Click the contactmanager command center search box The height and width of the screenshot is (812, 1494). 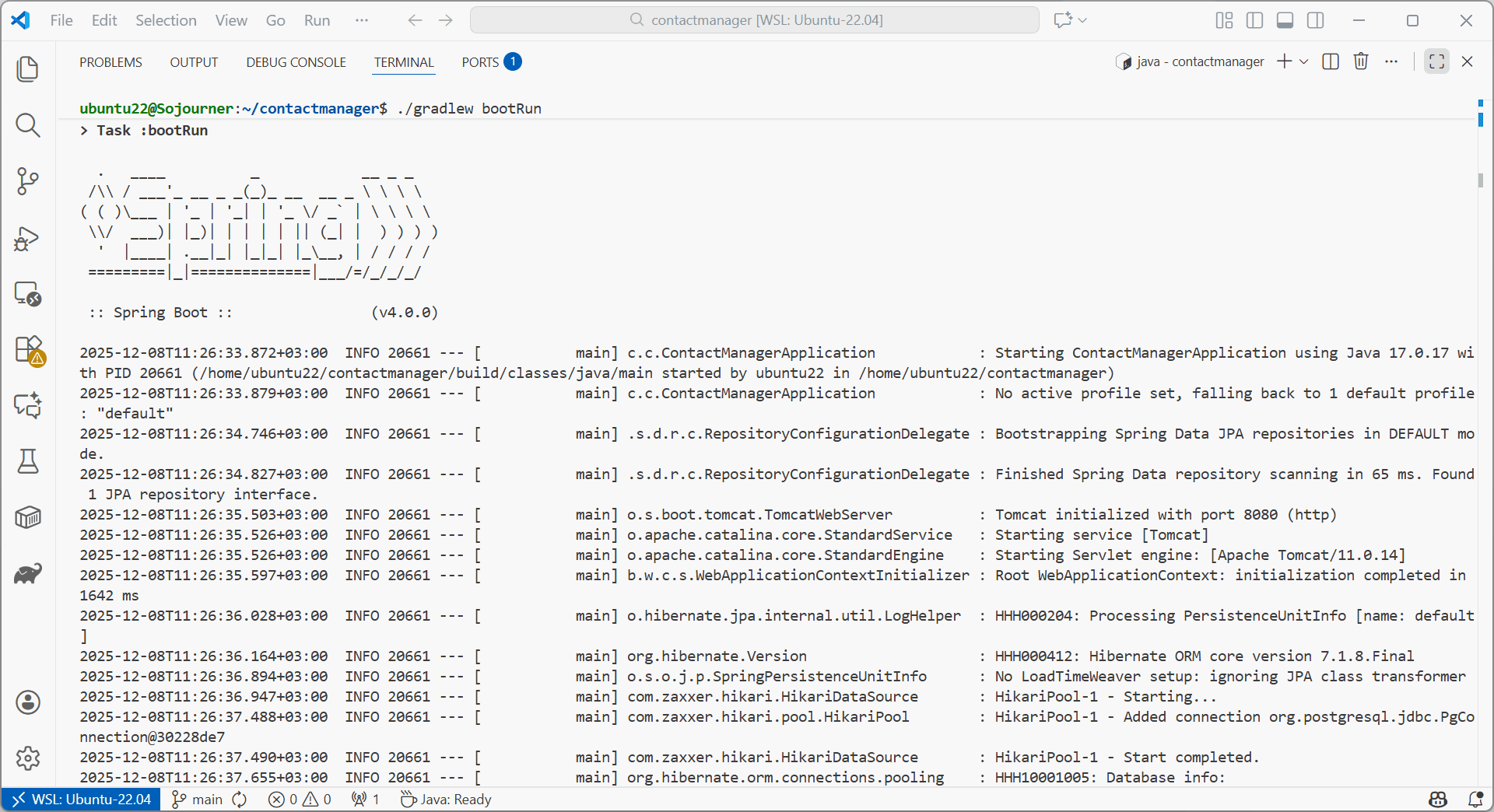(x=754, y=20)
